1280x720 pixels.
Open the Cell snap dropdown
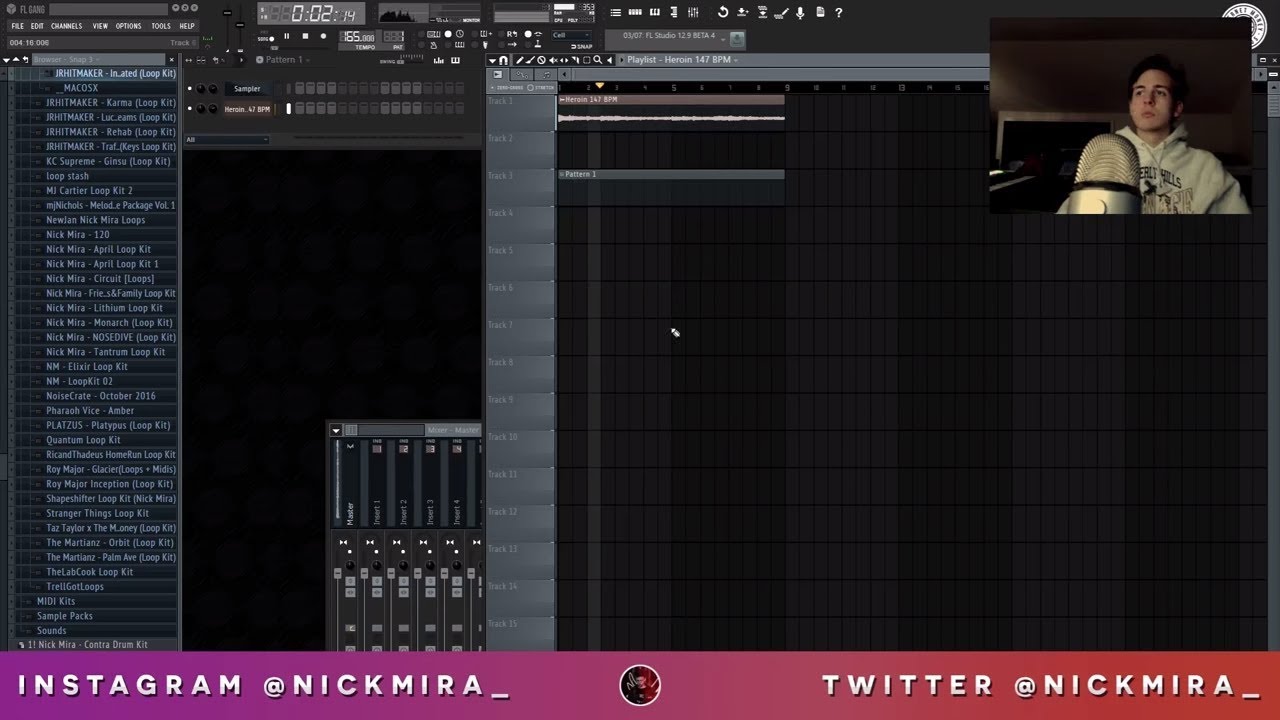(x=571, y=35)
